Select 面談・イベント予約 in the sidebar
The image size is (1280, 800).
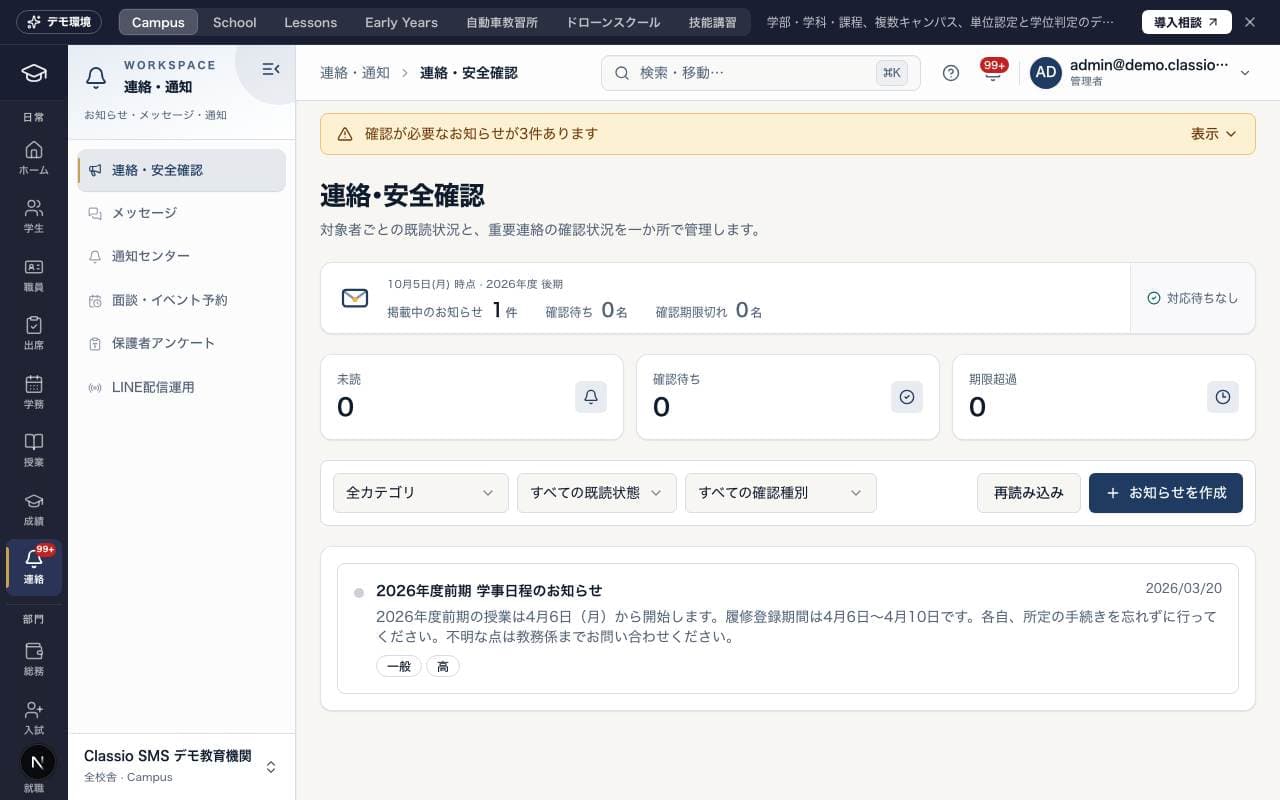pos(182,300)
